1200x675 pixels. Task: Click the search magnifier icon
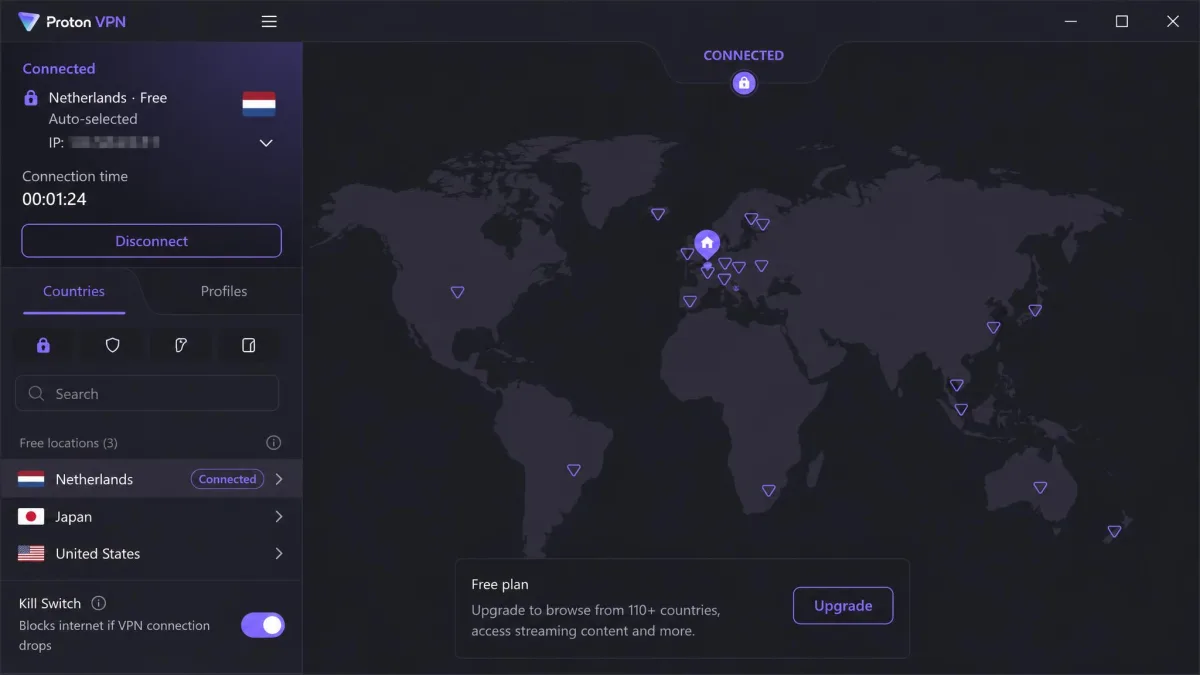(36, 394)
